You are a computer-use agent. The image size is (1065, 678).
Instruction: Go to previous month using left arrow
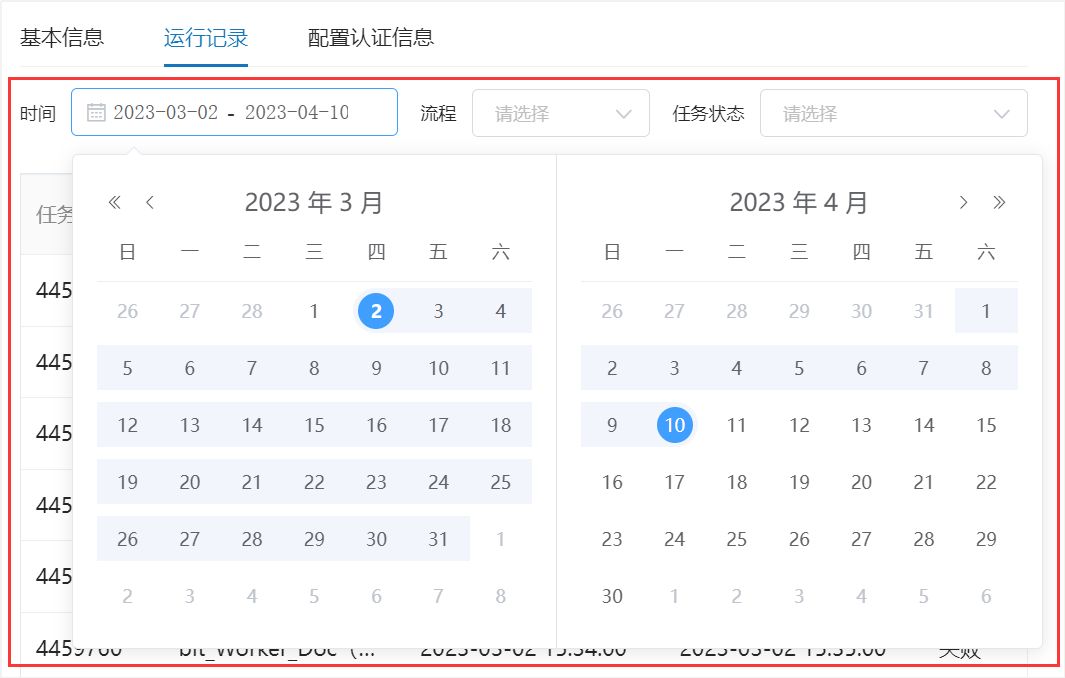click(x=150, y=202)
